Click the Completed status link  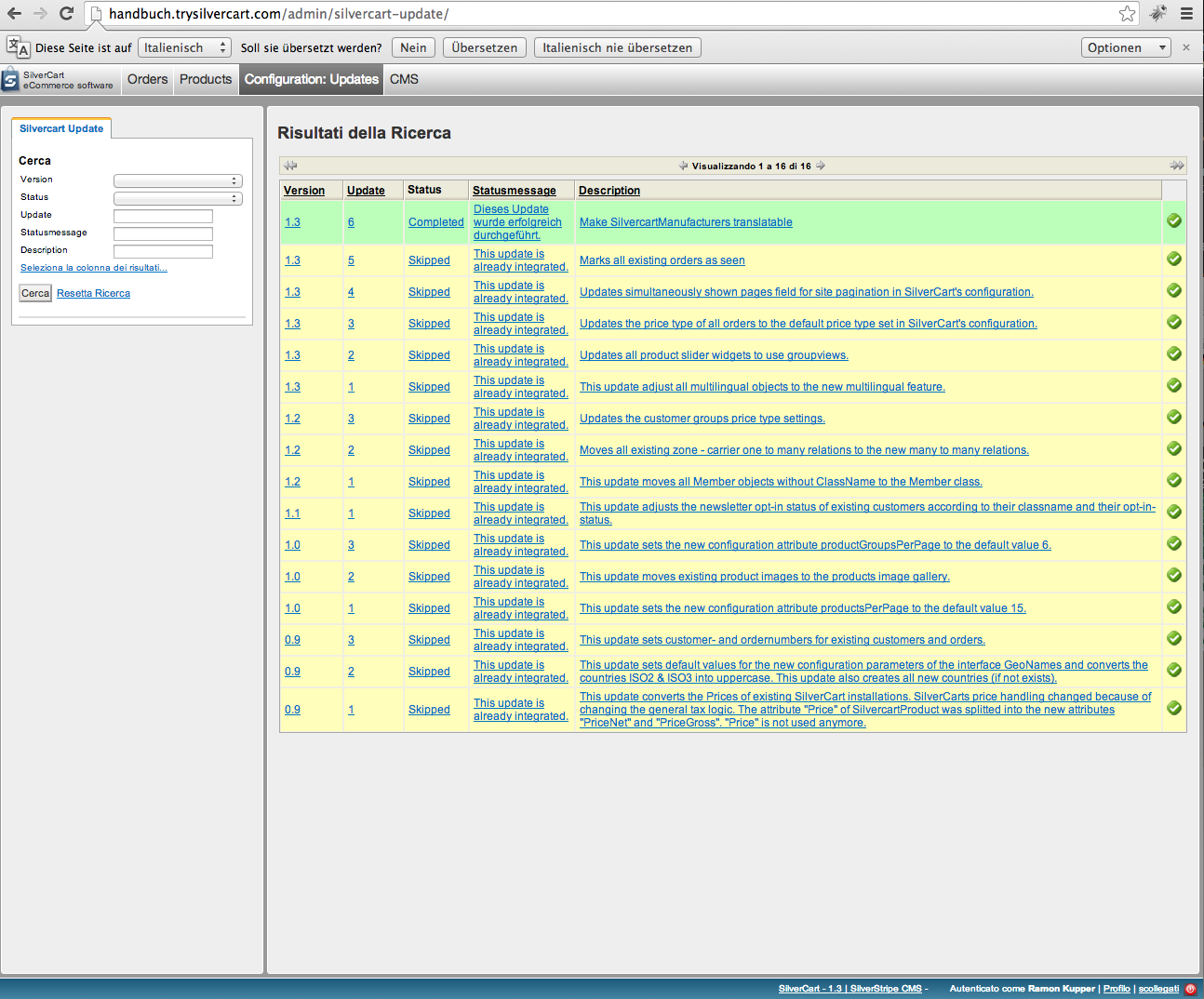pos(435,222)
